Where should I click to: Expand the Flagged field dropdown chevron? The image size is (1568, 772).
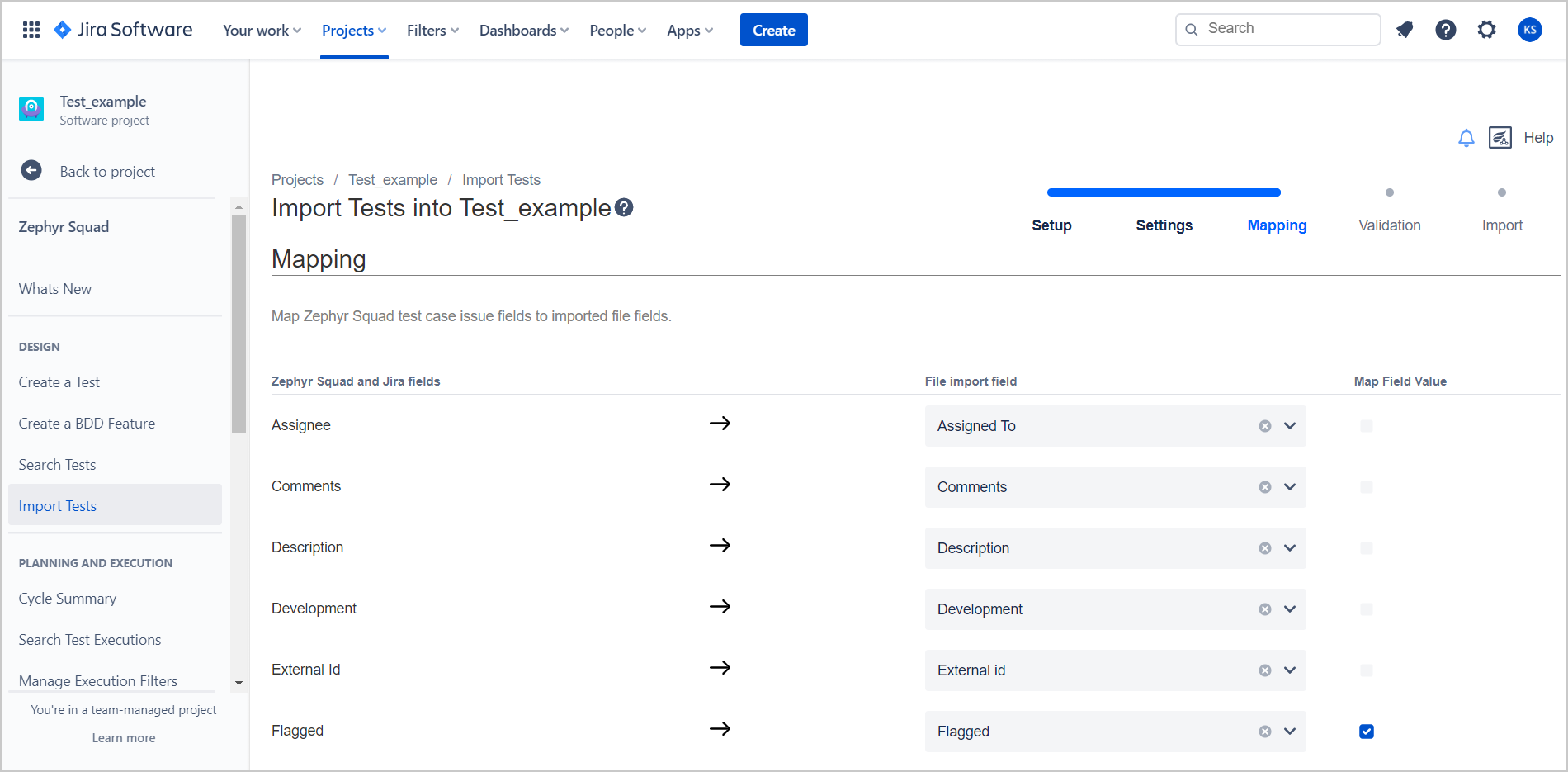click(x=1290, y=732)
